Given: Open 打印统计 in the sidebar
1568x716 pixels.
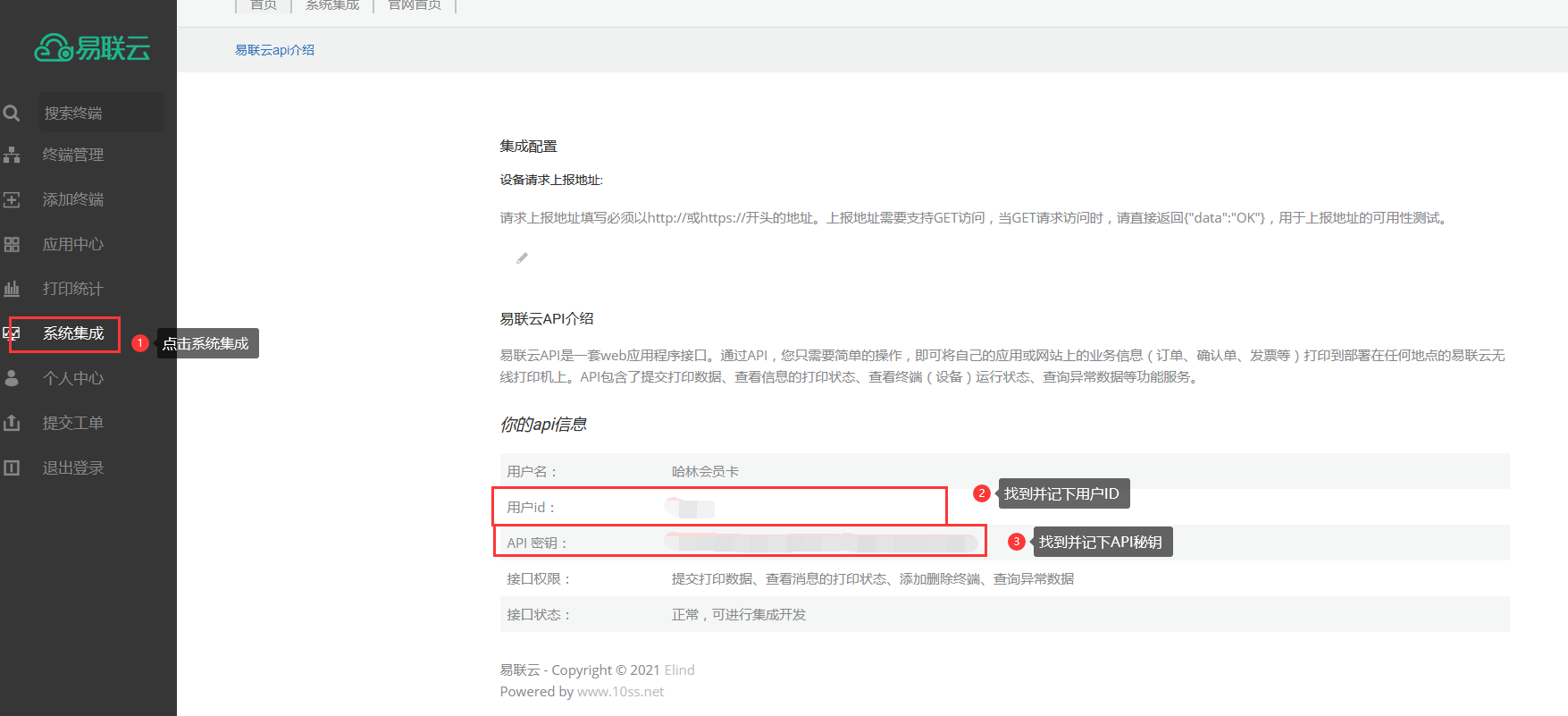Looking at the screenshot, I should coord(73,289).
